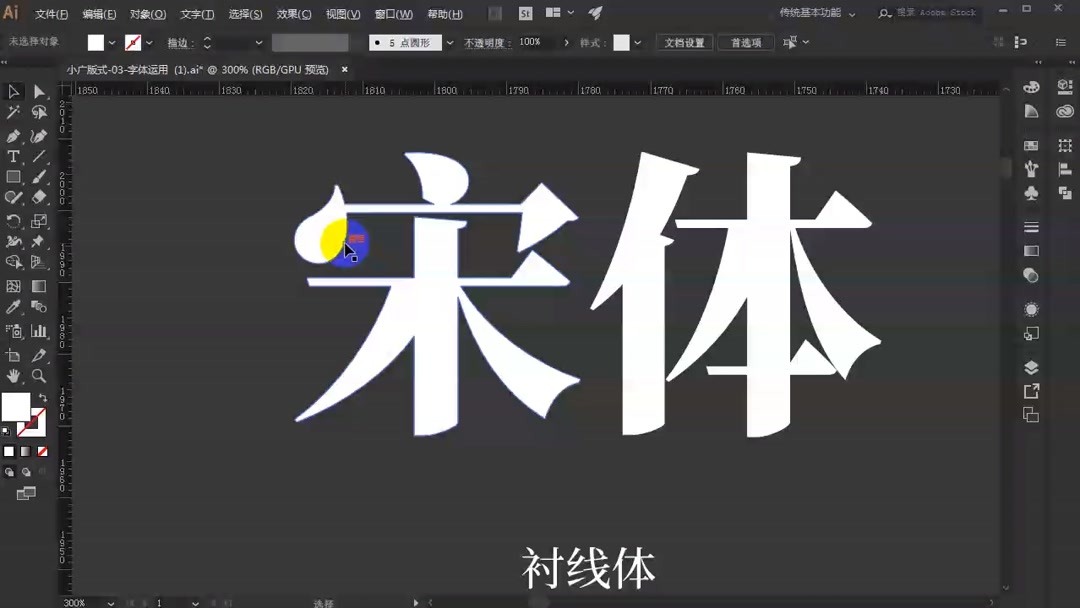Open the Layers panel icon
The height and width of the screenshot is (608, 1080).
pos(1031,367)
